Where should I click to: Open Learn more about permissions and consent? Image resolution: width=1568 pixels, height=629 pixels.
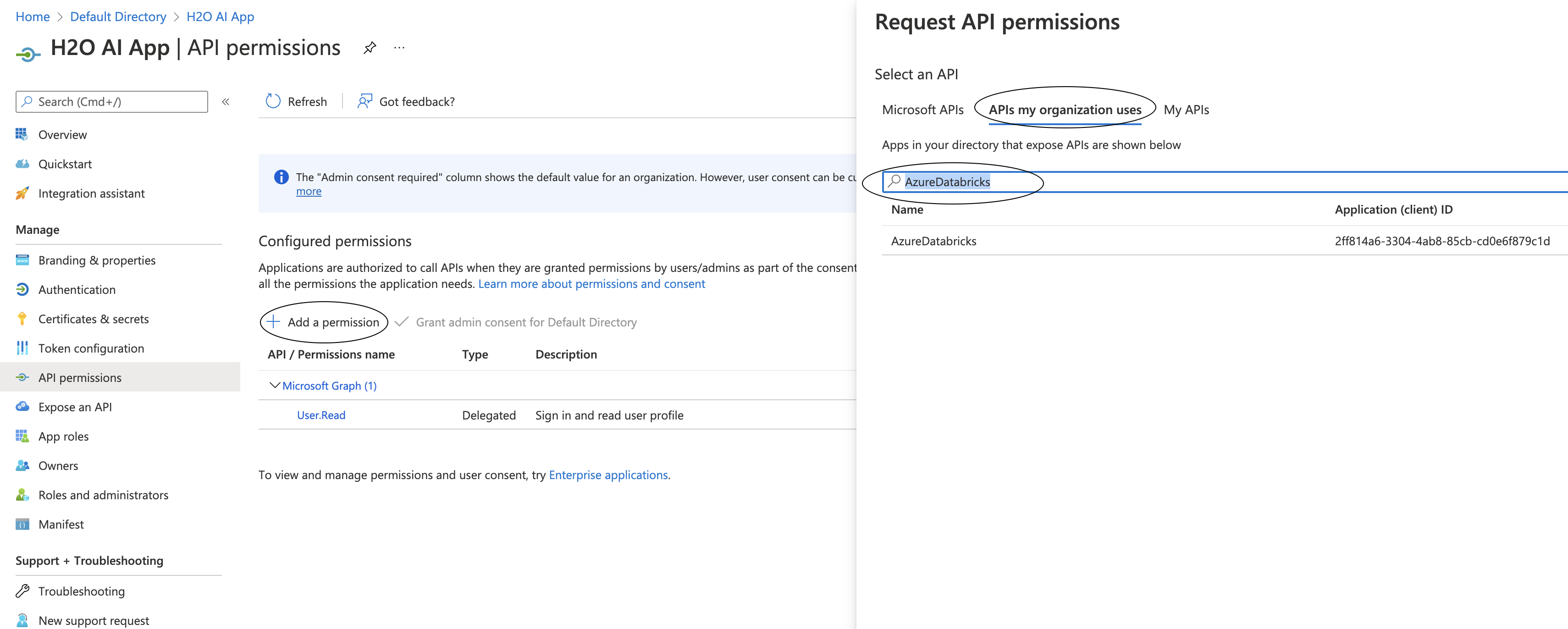point(591,283)
